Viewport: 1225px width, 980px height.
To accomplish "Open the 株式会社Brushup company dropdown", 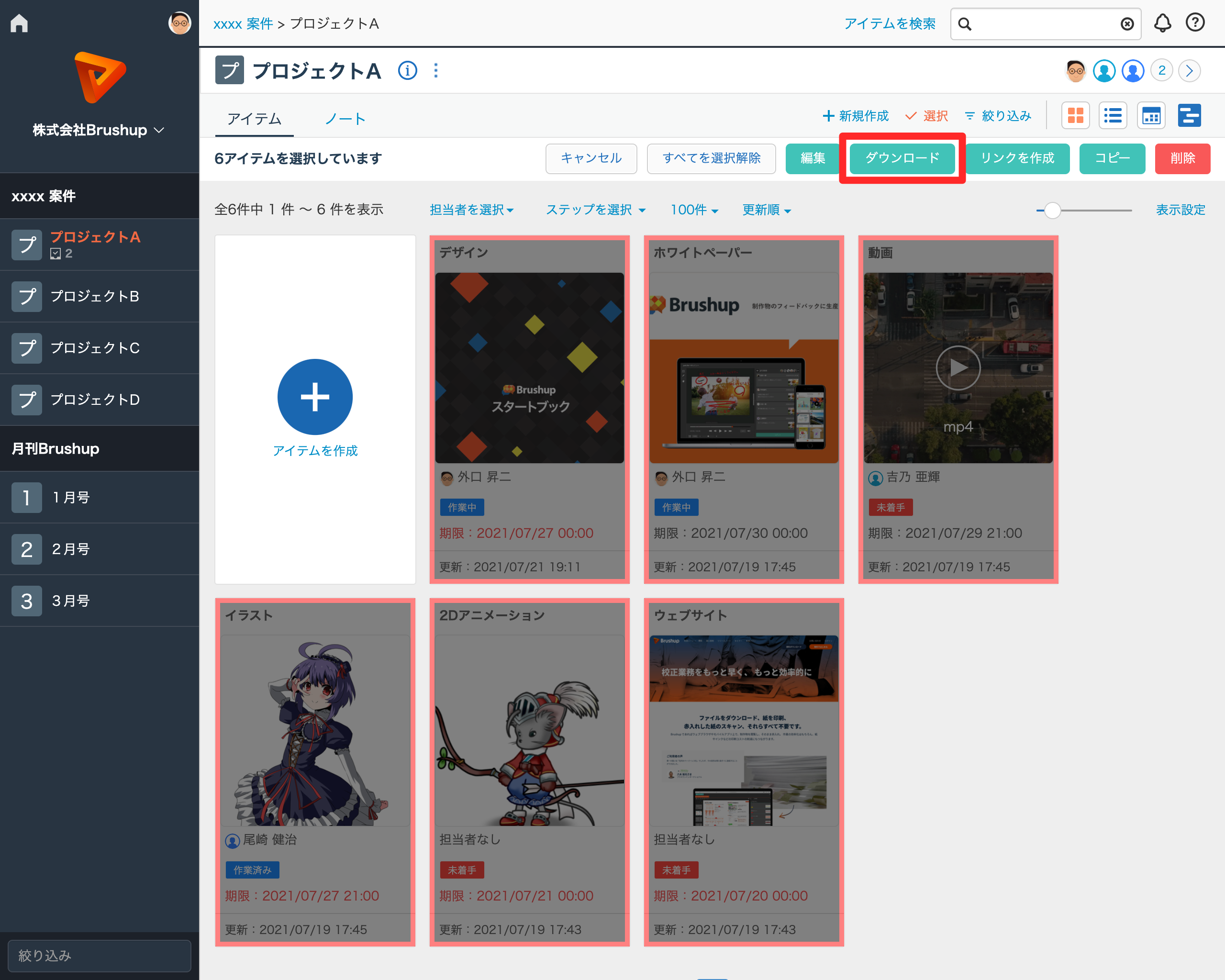I will point(99,130).
